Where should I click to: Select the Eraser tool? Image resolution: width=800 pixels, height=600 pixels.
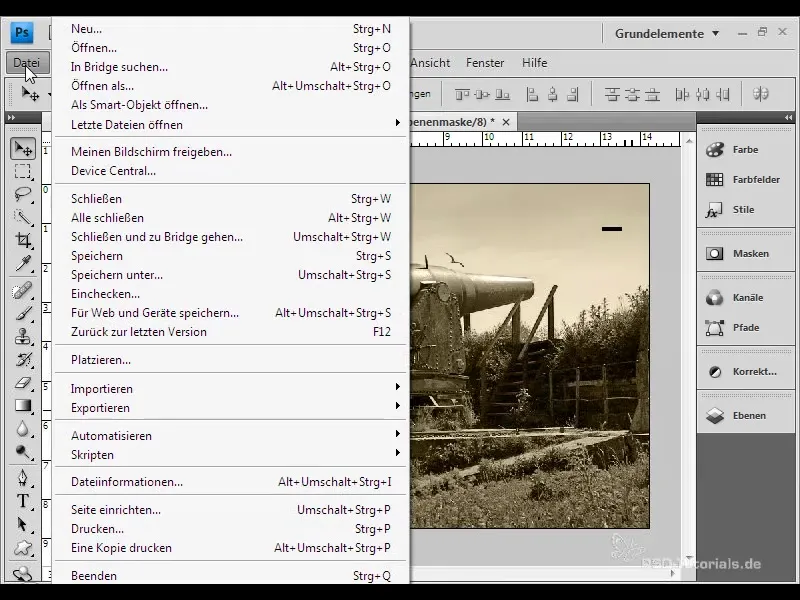click(x=23, y=383)
